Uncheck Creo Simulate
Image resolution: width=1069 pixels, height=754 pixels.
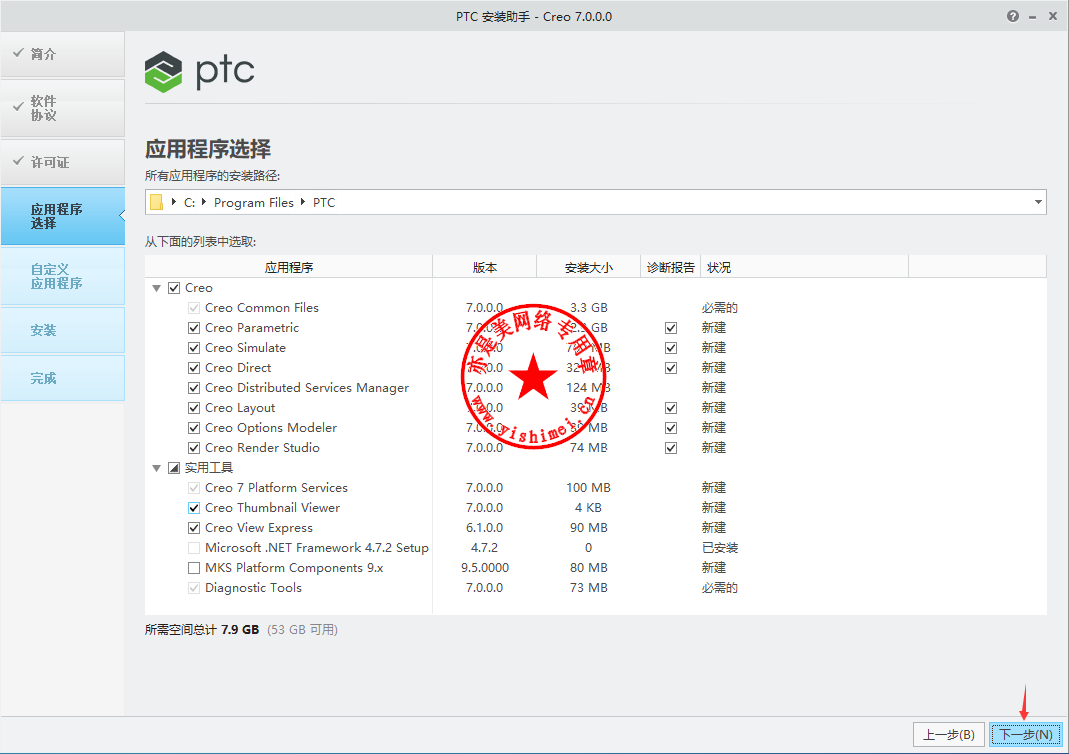tap(194, 348)
